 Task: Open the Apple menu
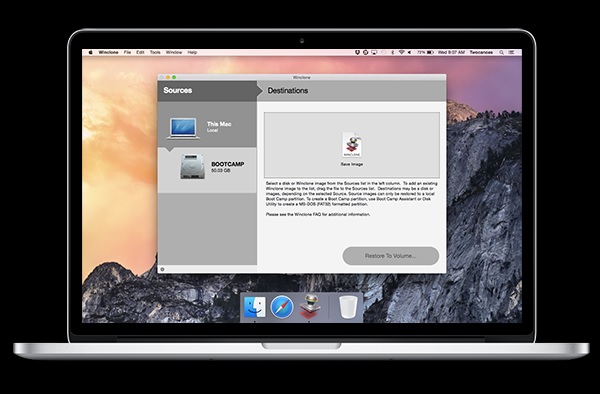[91, 52]
